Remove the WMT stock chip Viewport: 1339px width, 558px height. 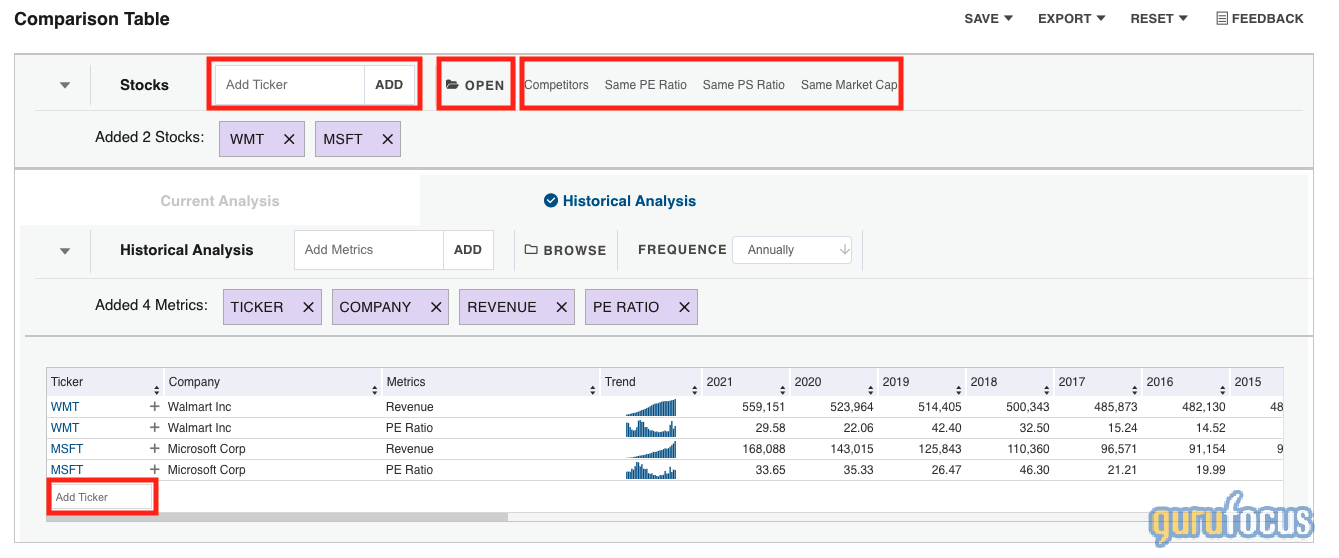pyautogui.click(x=289, y=139)
